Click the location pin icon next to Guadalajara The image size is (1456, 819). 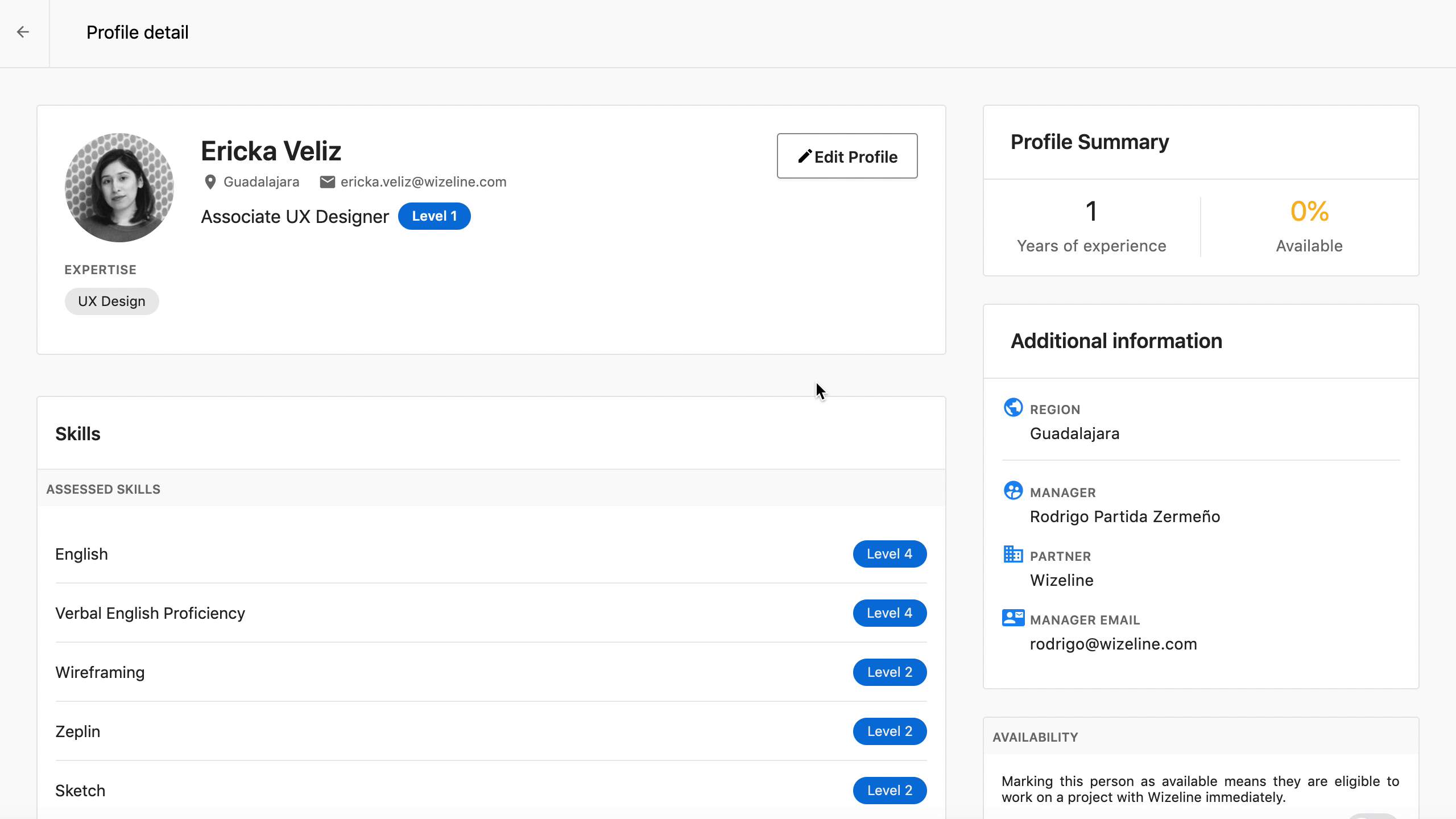(210, 182)
